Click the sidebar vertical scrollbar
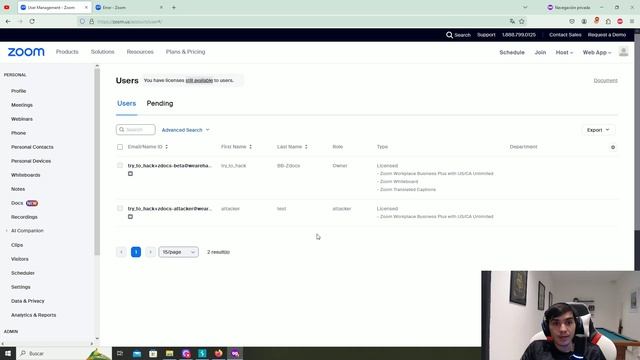The height and width of the screenshot is (360, 640). (97, 162)
